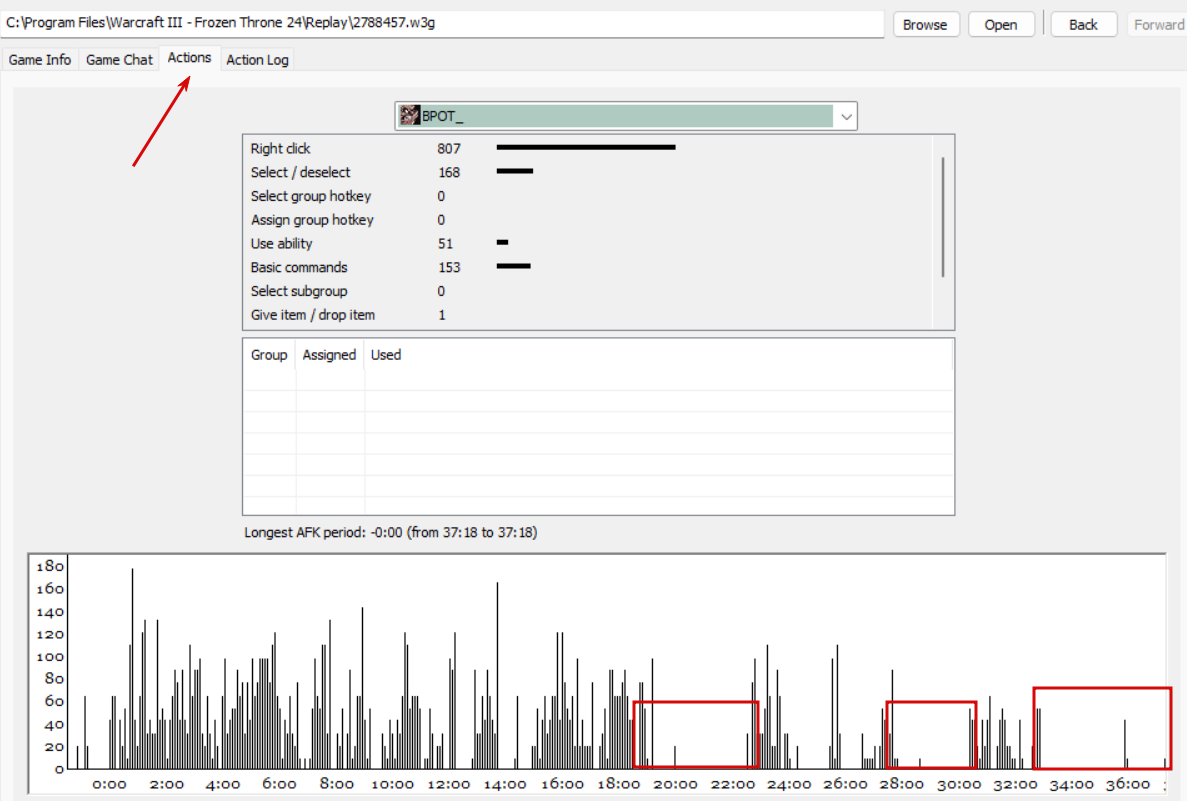
Task: Click the Browse button
Action: (x=925, y=24)
